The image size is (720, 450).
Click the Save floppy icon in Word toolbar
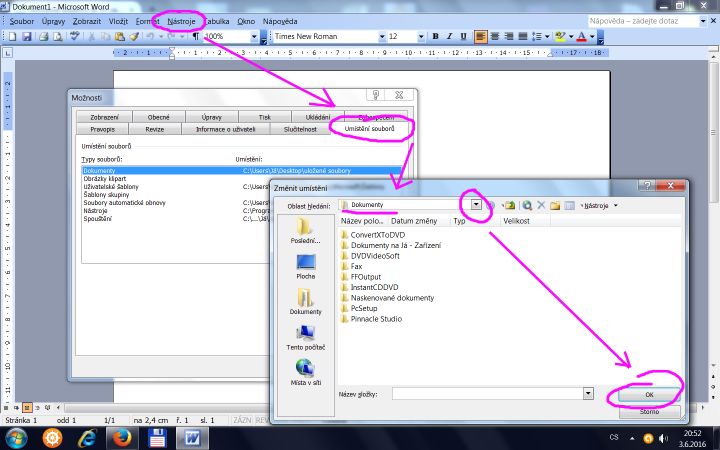(27, 36)
